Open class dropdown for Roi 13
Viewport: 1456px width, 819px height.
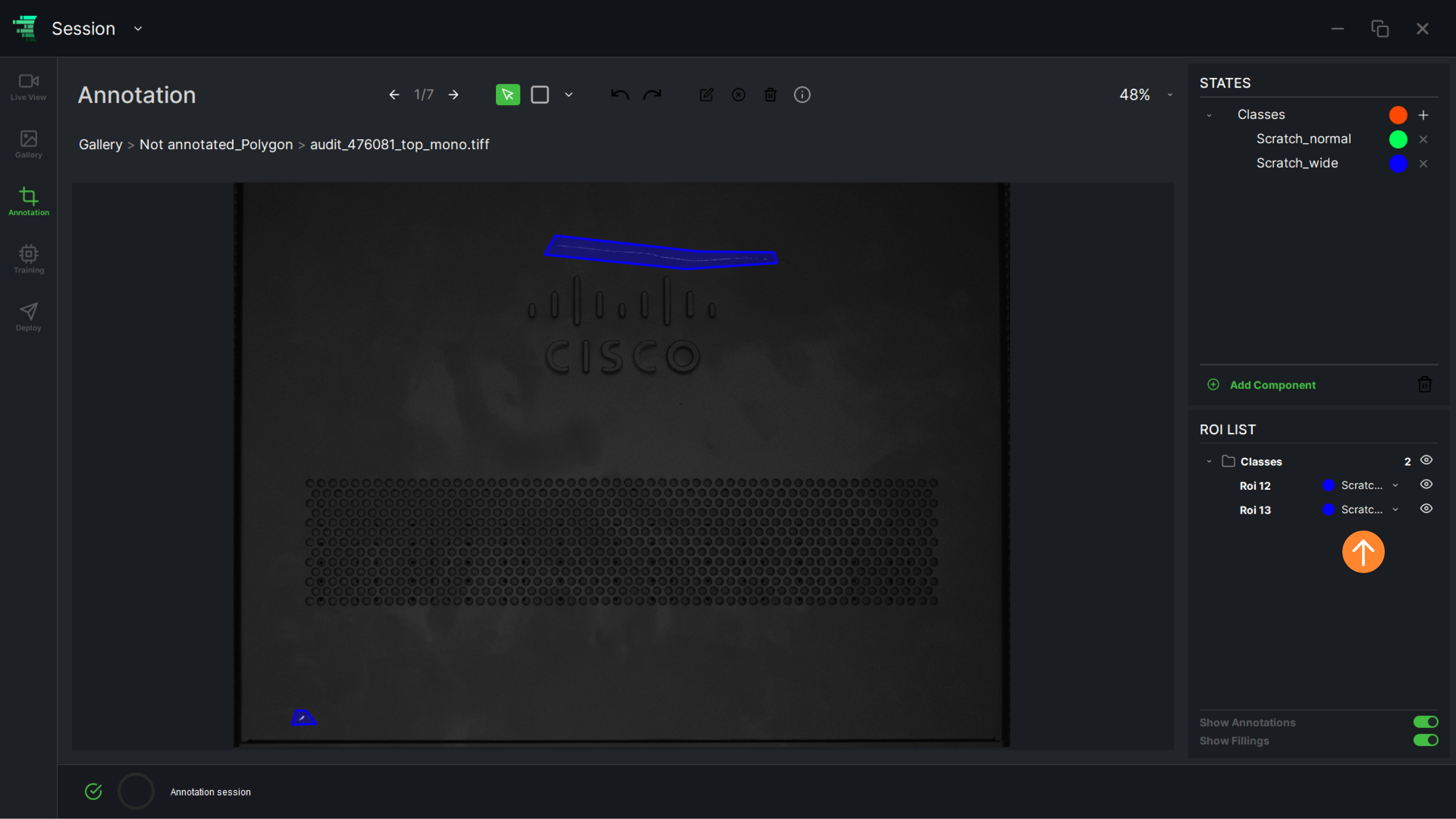1395,510
